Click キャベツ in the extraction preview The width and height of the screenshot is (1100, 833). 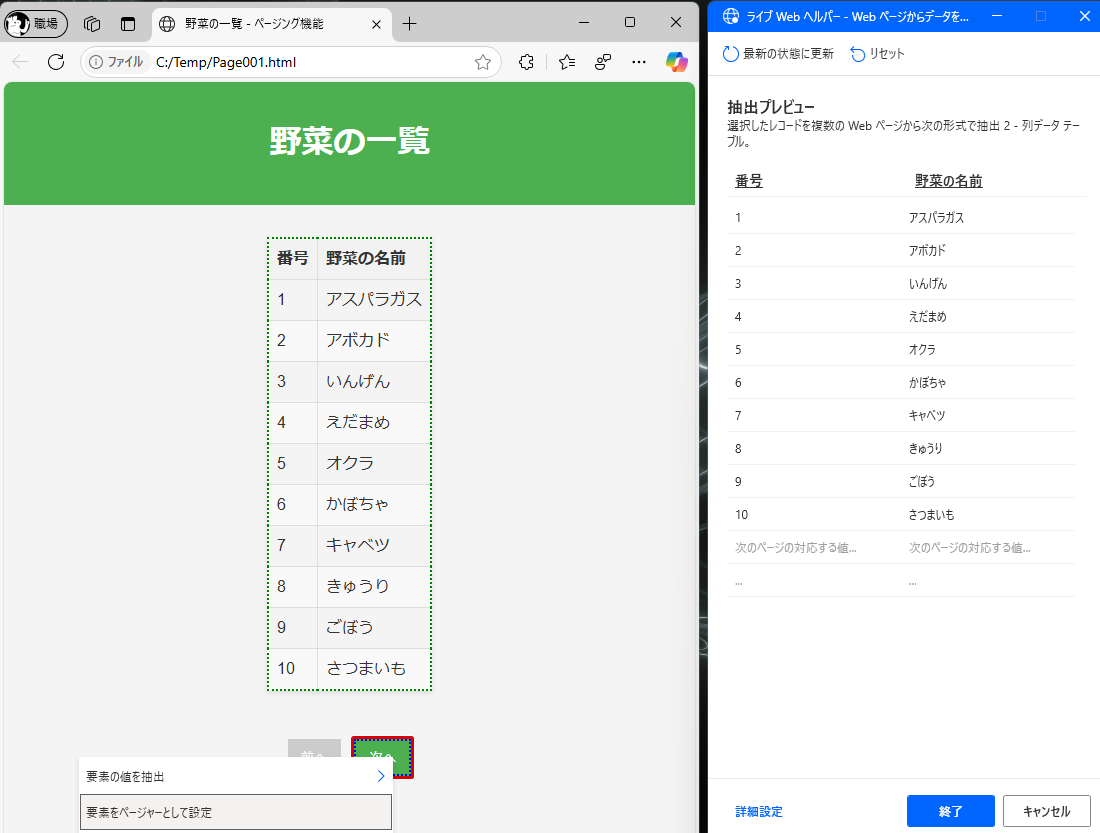click(927, 415)
